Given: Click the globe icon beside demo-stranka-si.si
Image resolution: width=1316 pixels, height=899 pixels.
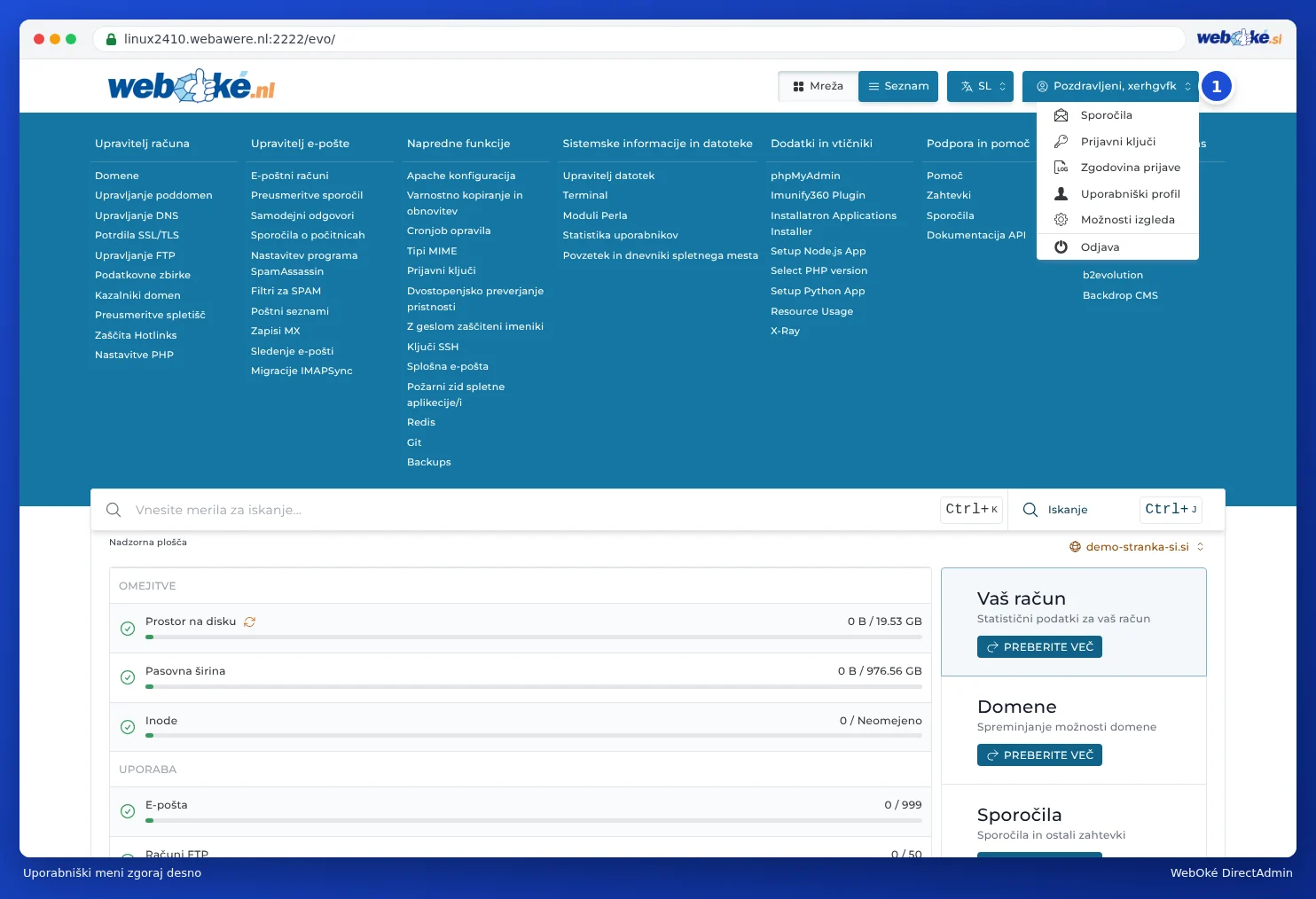Looking at the screenshot, I should (1075, 547).
